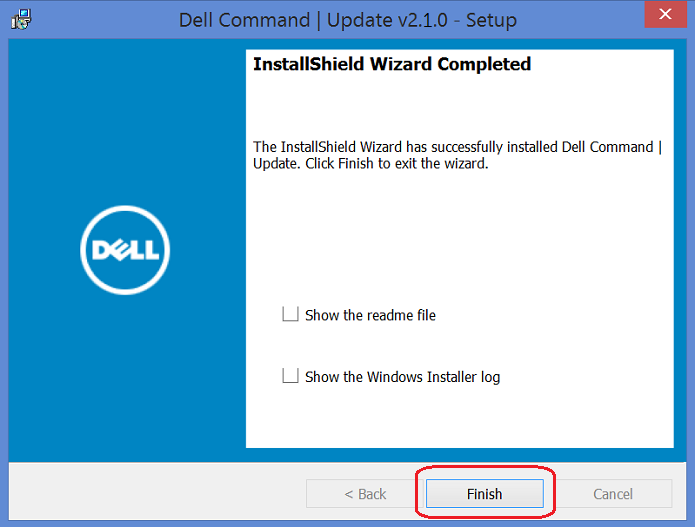Click the blue panel below the Dell logo
This screenshot has width=695, height=527.
coord(125,380)
